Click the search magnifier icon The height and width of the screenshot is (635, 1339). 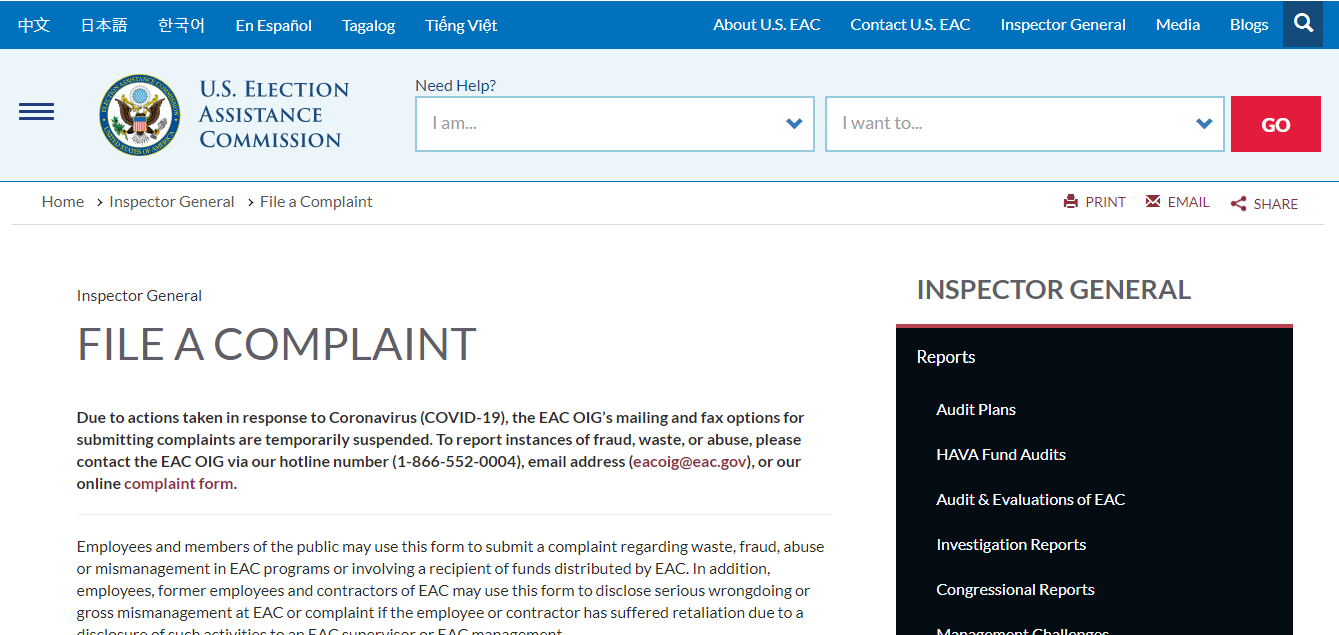coord(1303,24)
